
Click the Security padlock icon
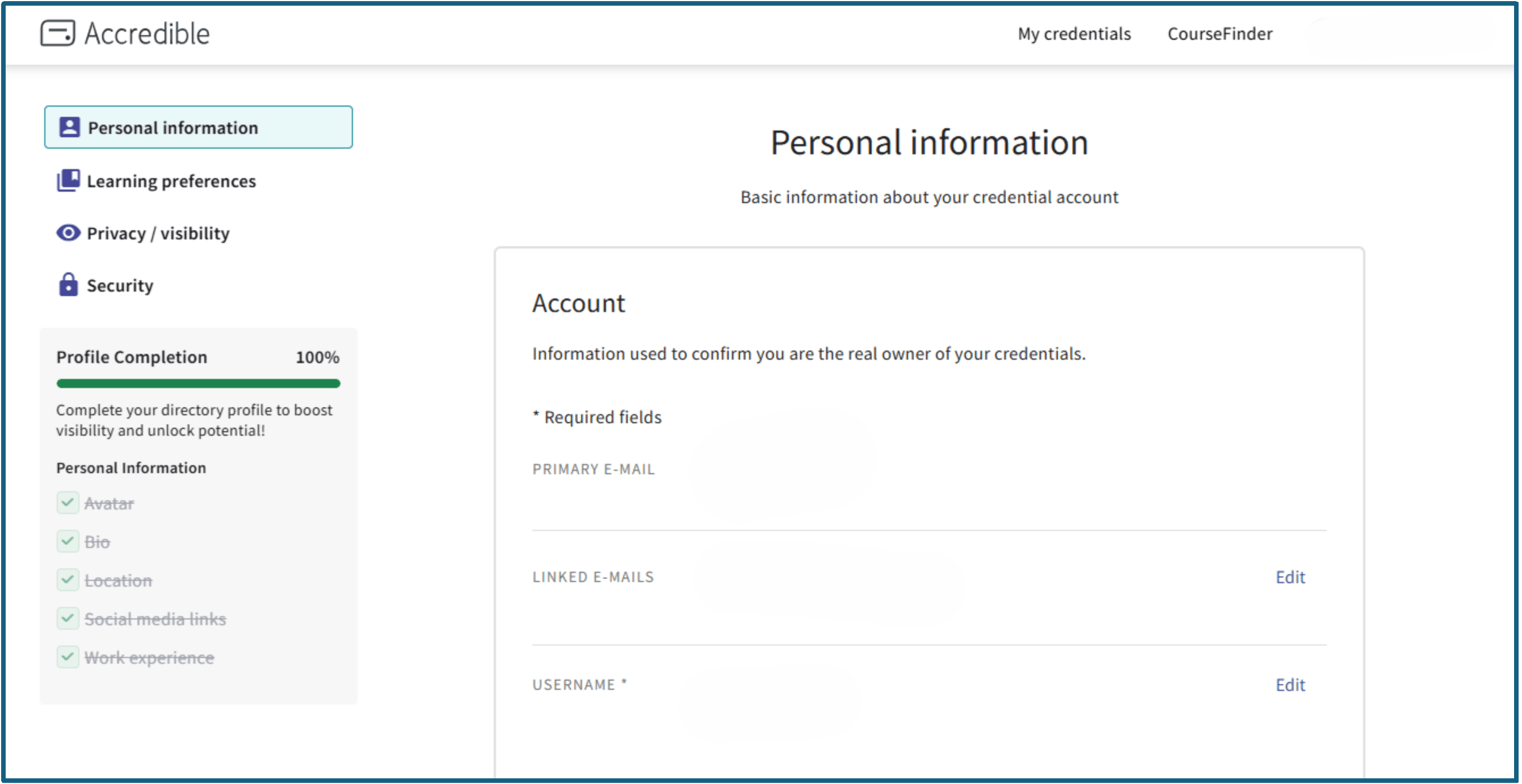(x=69, y=285)
